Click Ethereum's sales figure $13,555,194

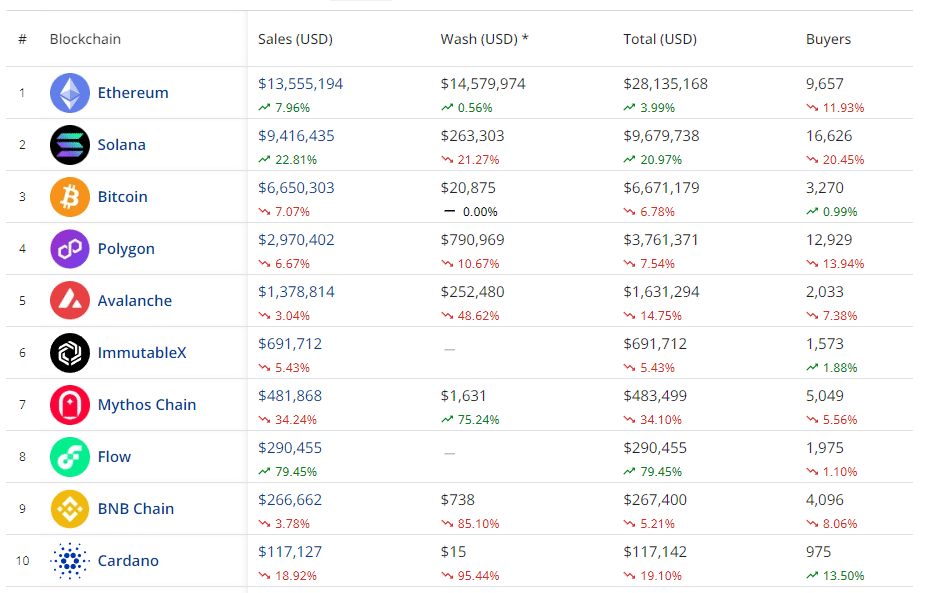coord(300,83)
